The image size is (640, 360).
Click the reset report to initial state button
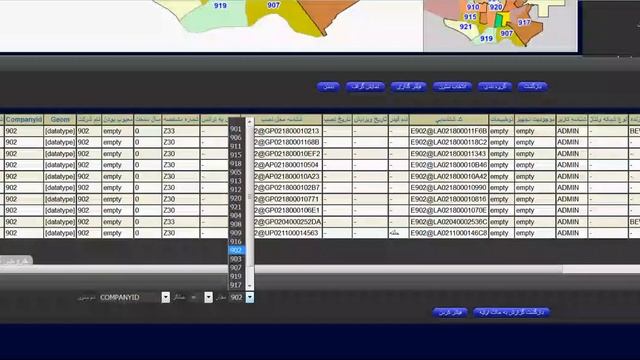[x=511, y=312]
